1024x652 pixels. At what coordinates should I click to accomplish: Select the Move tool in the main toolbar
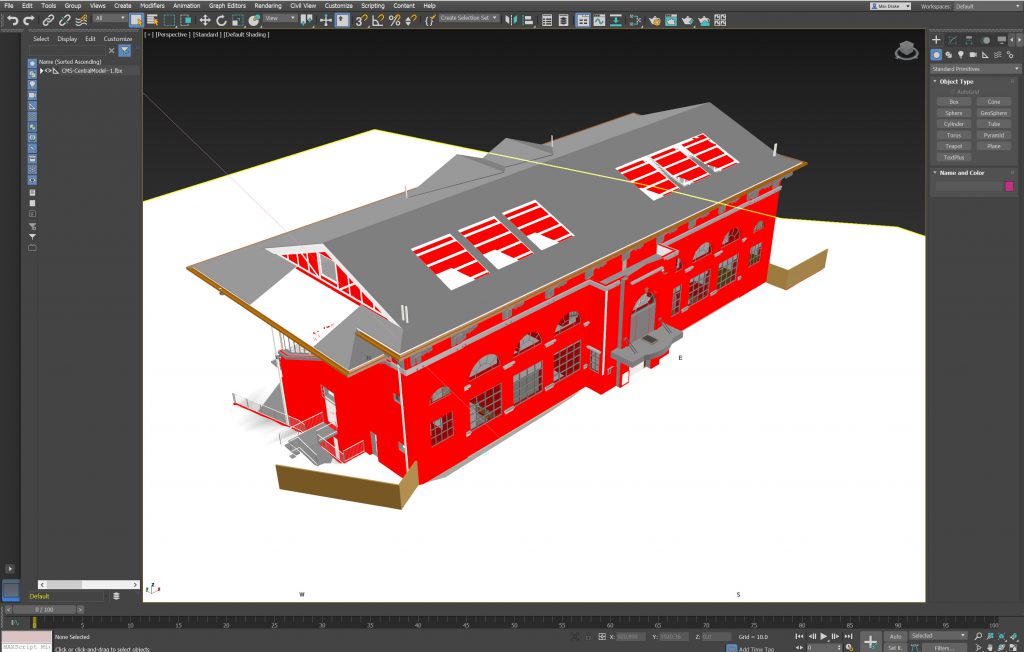point(205,20)
